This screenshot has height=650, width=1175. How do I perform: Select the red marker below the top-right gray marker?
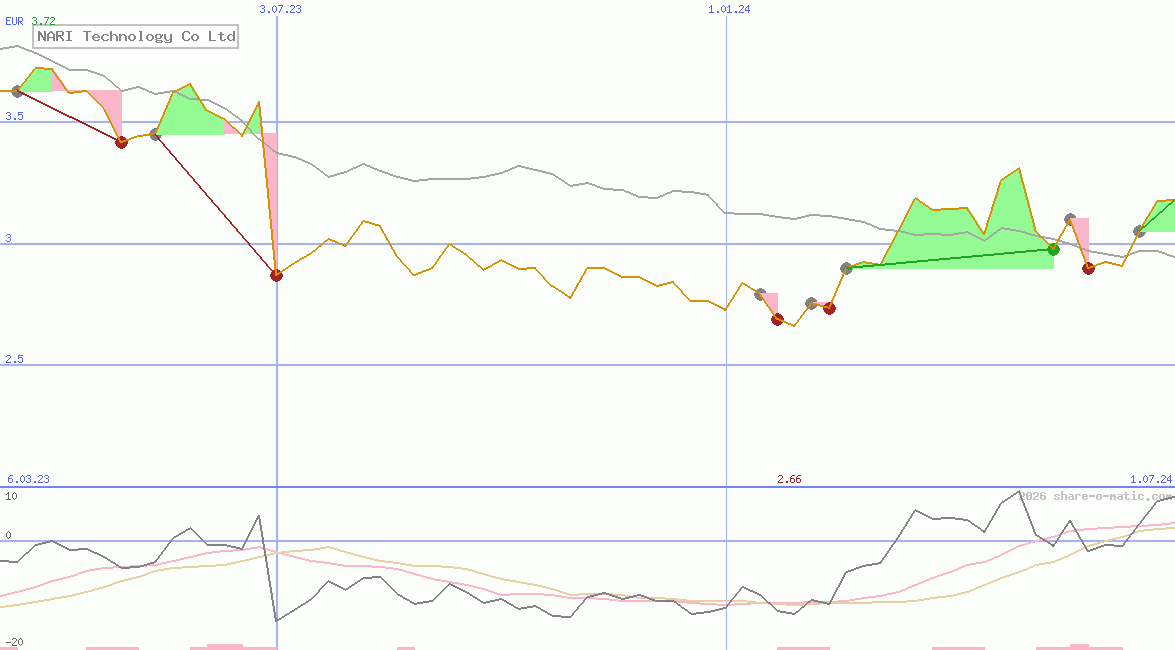1088,267
